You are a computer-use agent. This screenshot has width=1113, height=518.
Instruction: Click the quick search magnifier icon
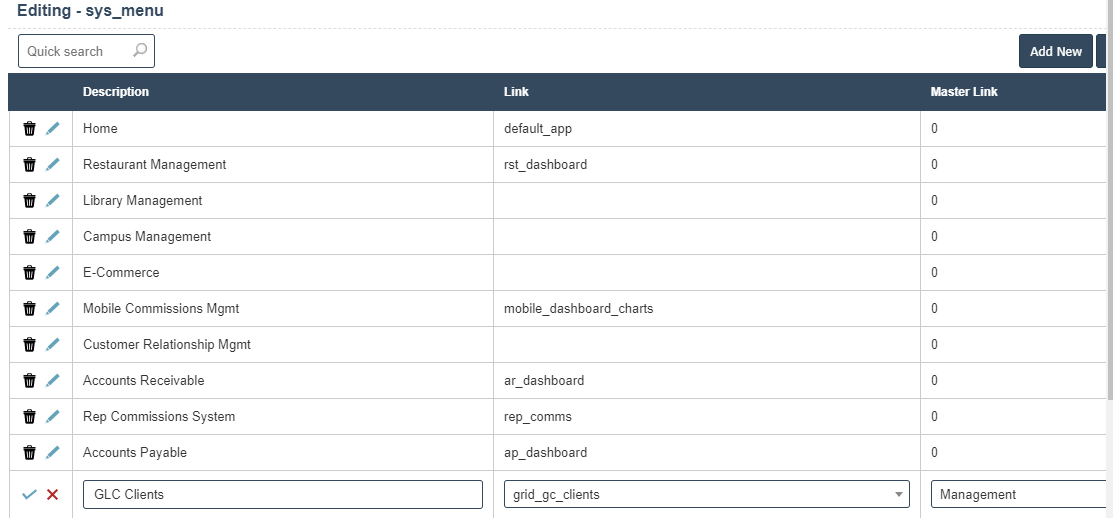click(140, 50)
